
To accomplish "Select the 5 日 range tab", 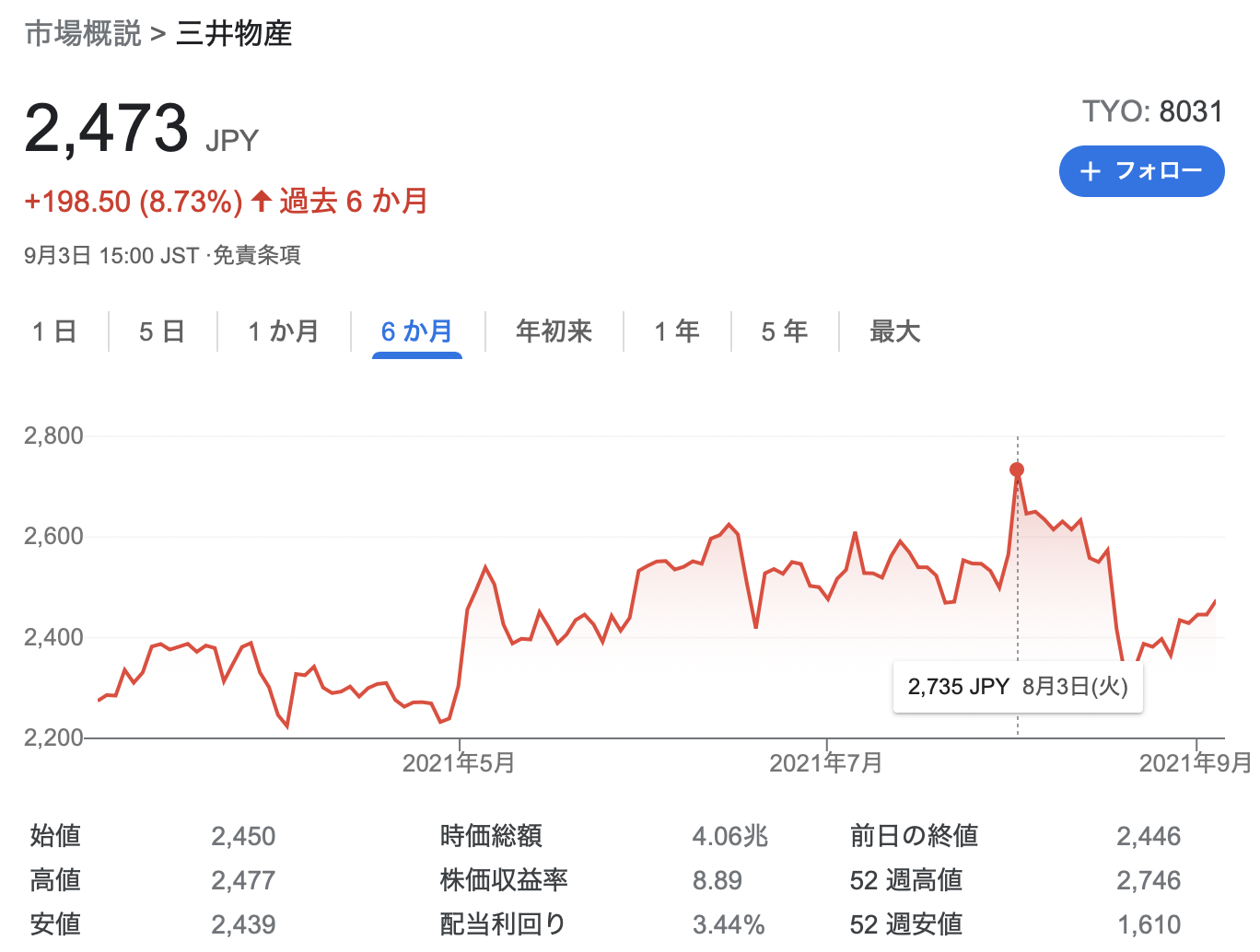I will (162, 331).
